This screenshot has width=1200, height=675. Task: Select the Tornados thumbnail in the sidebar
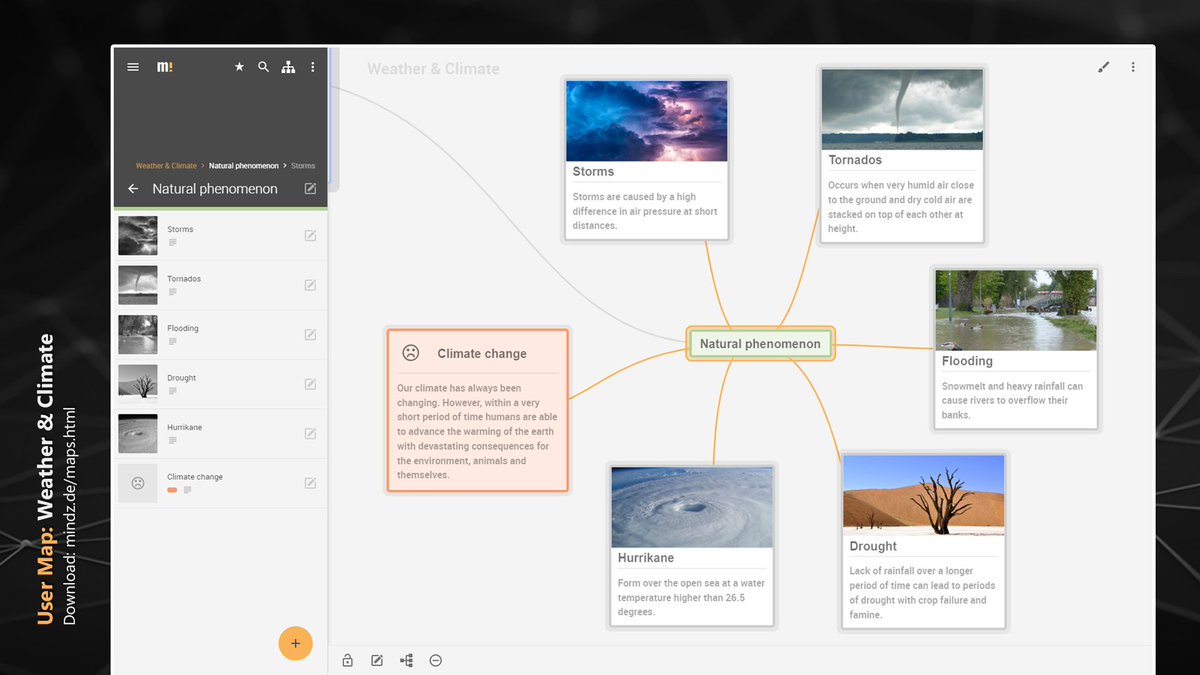[137, 285]
